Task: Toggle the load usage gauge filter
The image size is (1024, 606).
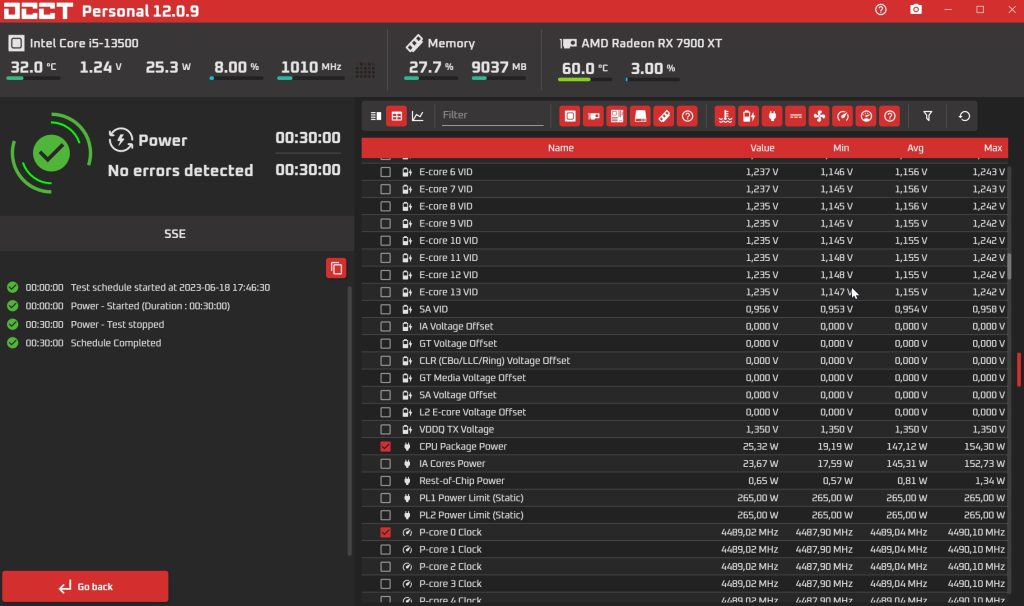Action: pos(866,116)
